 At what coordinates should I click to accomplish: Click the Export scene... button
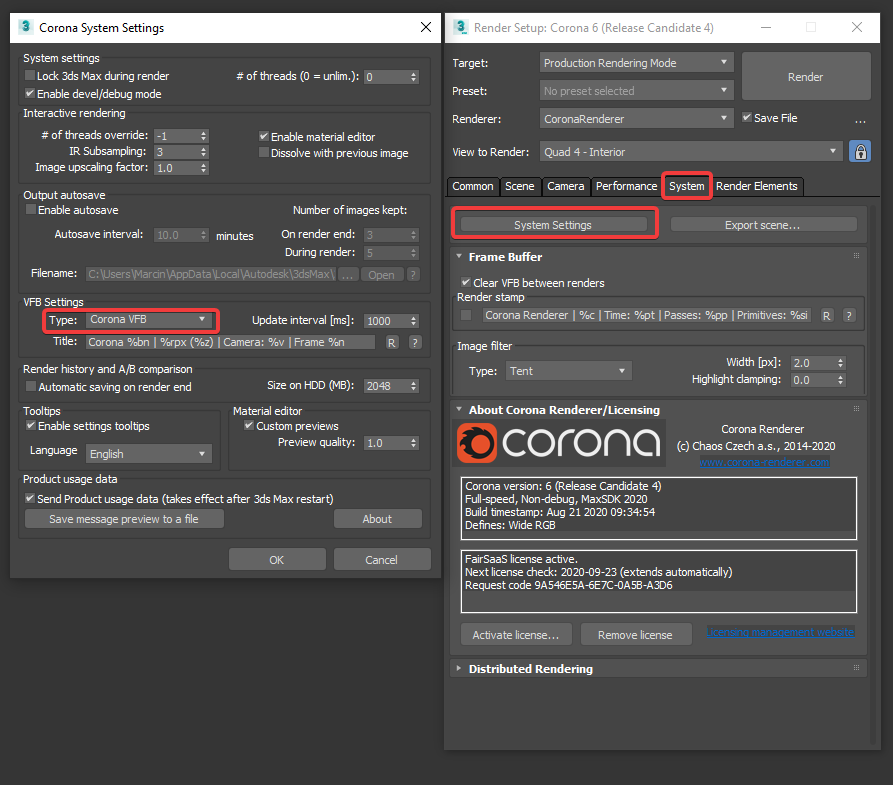click(x=763, y=225)
